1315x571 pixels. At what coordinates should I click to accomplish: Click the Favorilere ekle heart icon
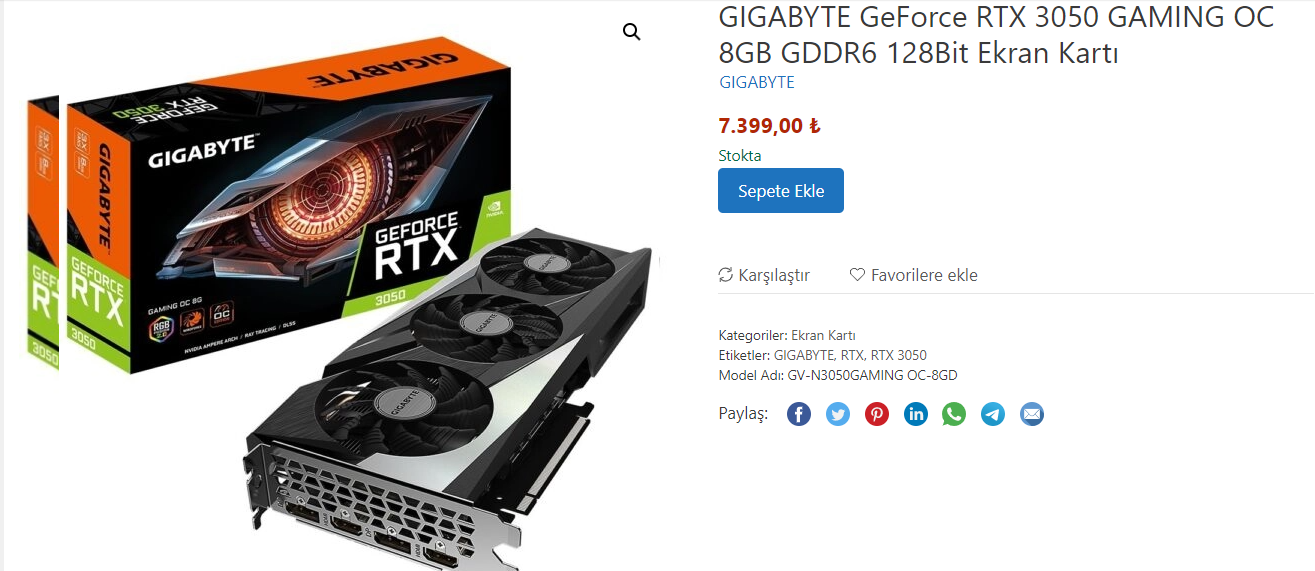point(857,275)
